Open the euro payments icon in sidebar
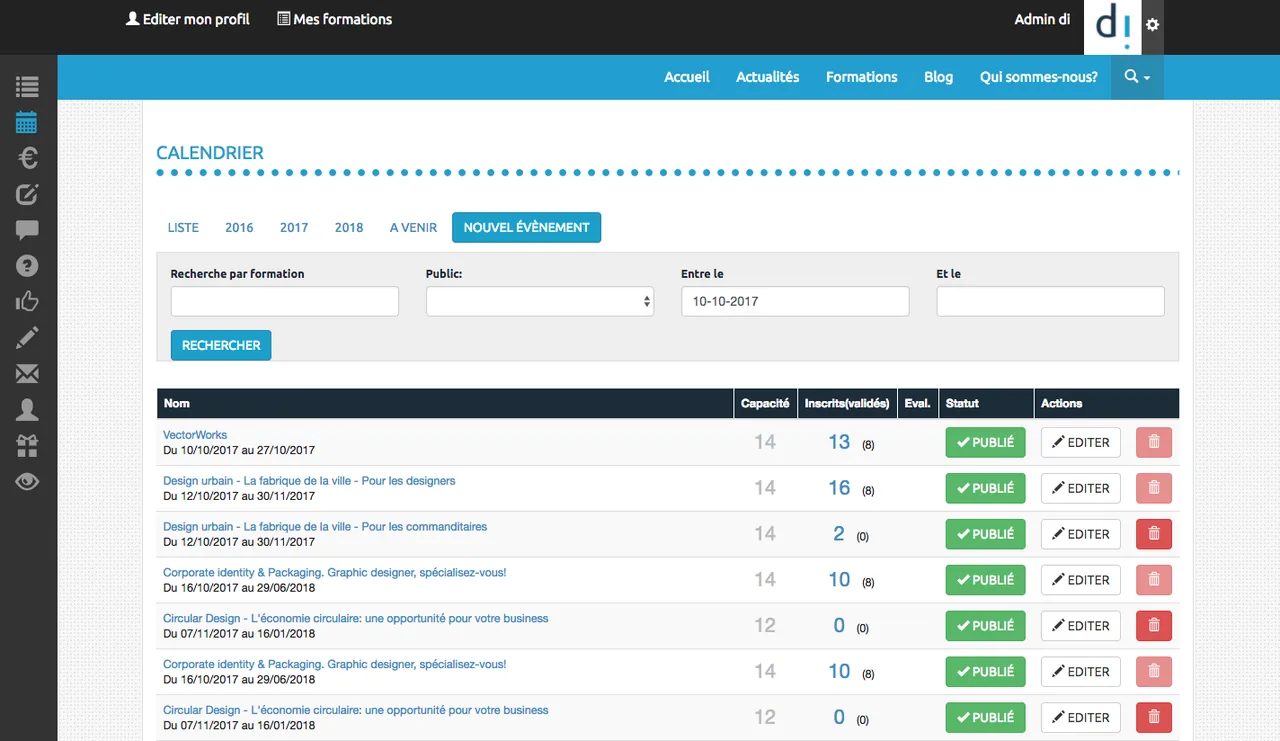The height and width of the screenshot is (741, 1280). tap(27, 158)
